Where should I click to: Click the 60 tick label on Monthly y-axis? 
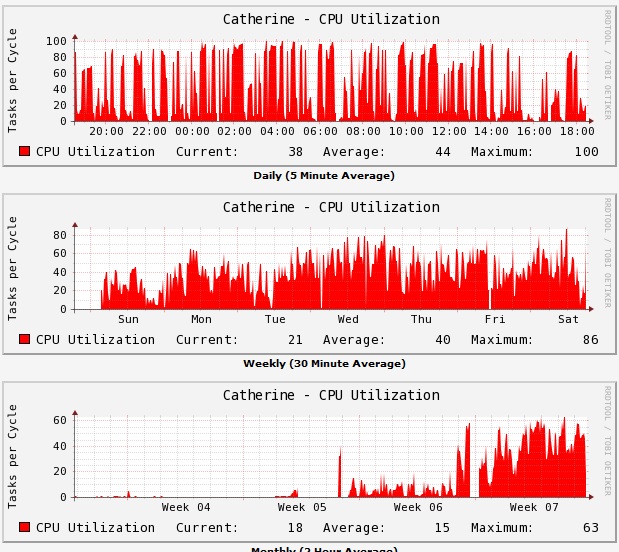60,420
